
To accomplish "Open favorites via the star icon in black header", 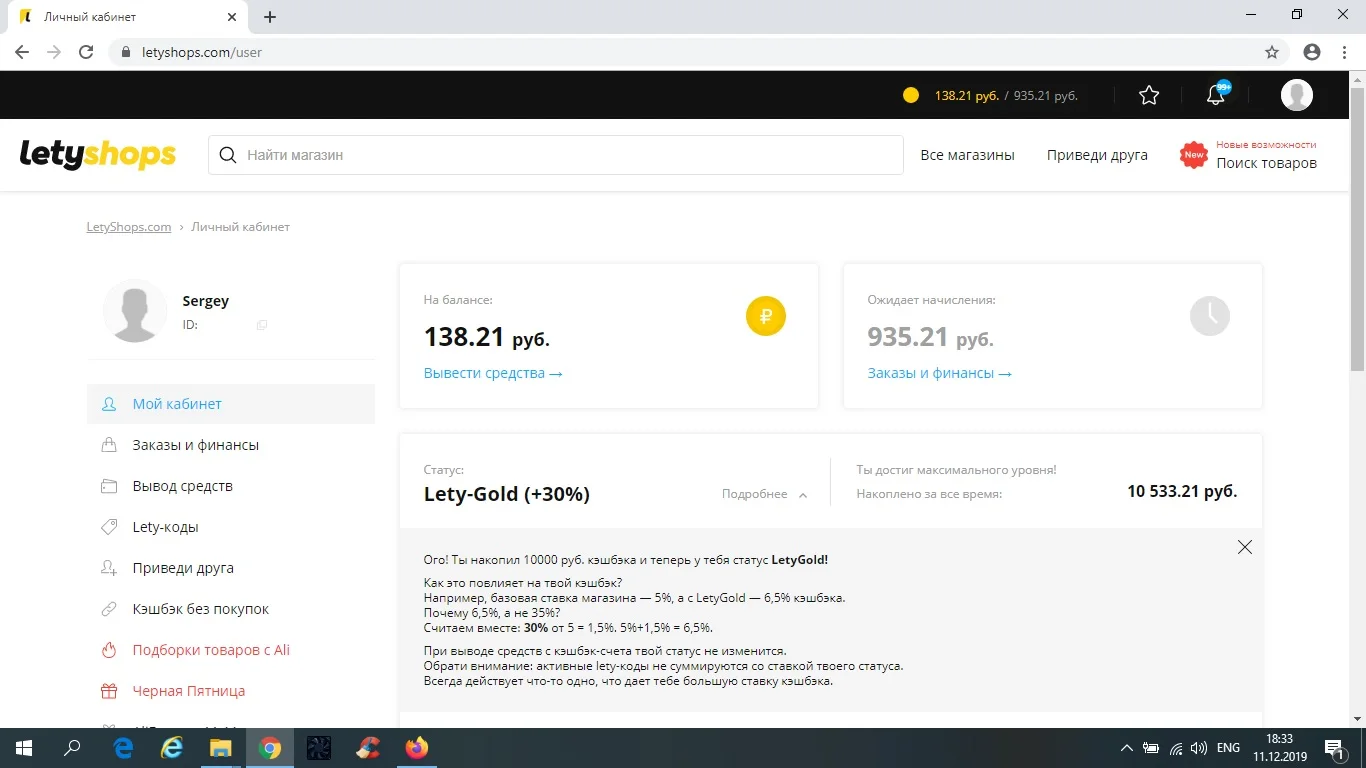I will (x=1149, y=95).
